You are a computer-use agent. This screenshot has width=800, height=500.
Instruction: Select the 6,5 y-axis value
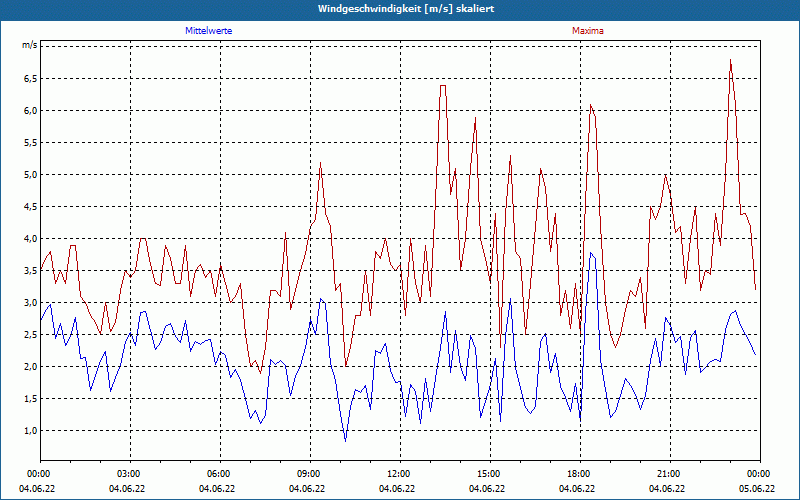30,79
